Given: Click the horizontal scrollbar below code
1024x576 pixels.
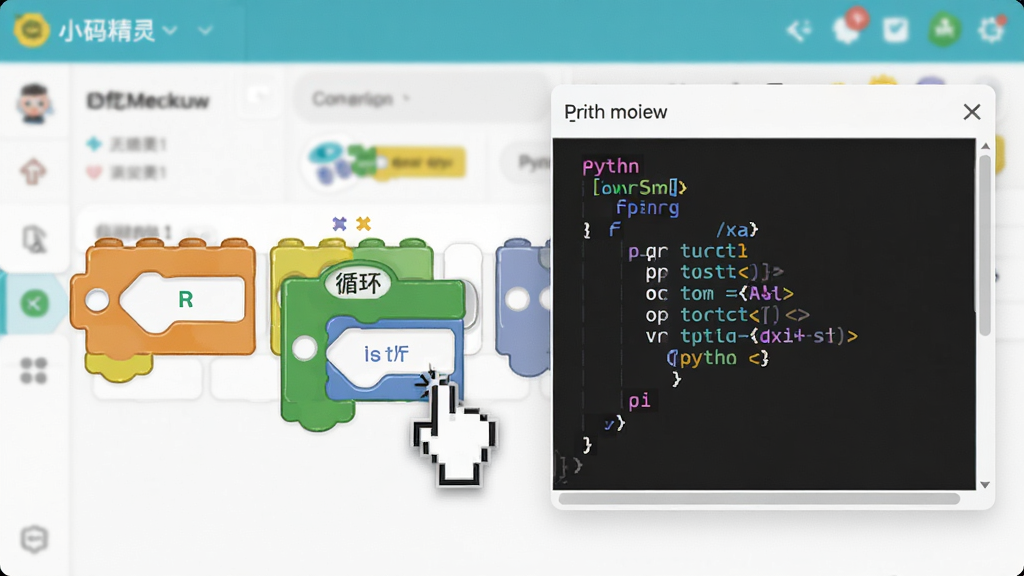Looking at the screenshot, I should pyautogui.click(x=759, y=499).
